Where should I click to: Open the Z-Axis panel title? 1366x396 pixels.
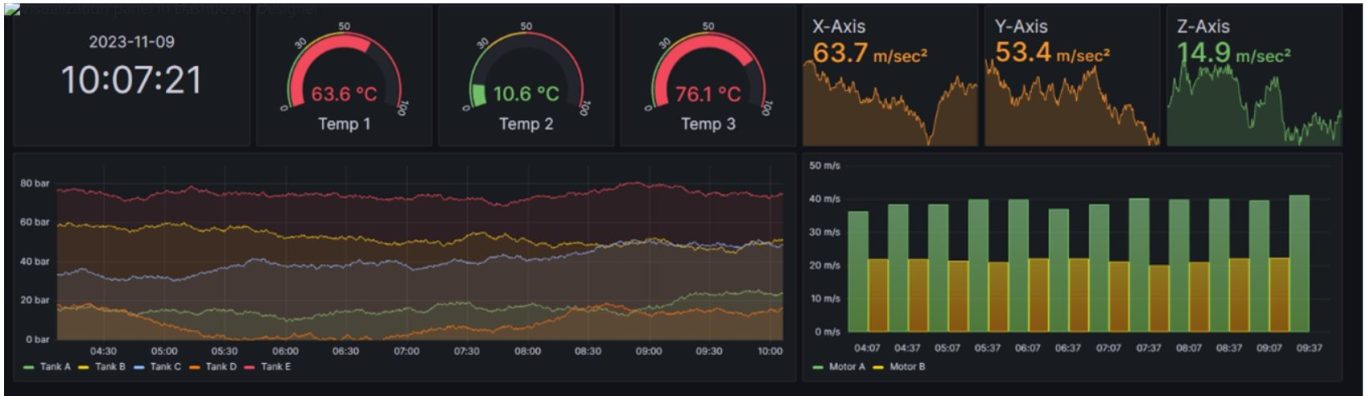click(x=1204, y=27)
